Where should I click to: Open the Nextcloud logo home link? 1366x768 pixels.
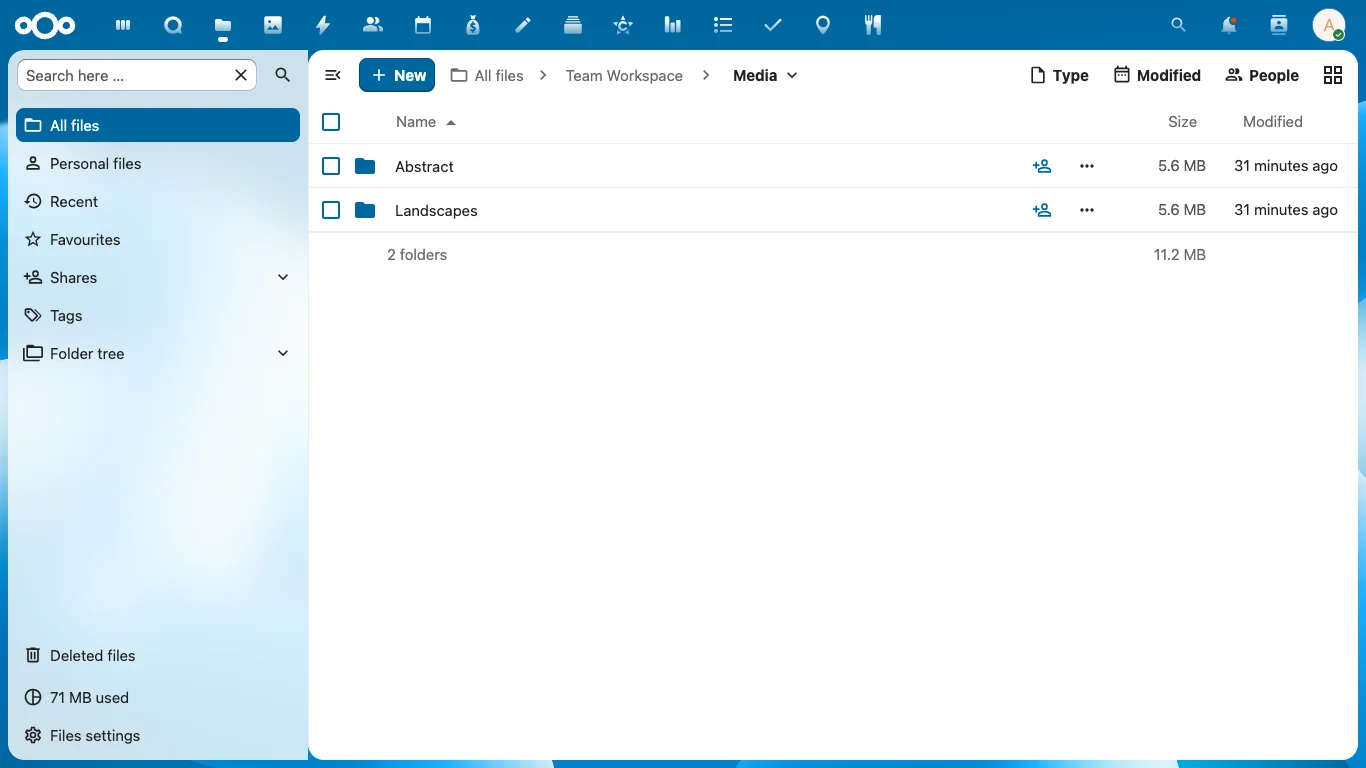coord(45,25)
